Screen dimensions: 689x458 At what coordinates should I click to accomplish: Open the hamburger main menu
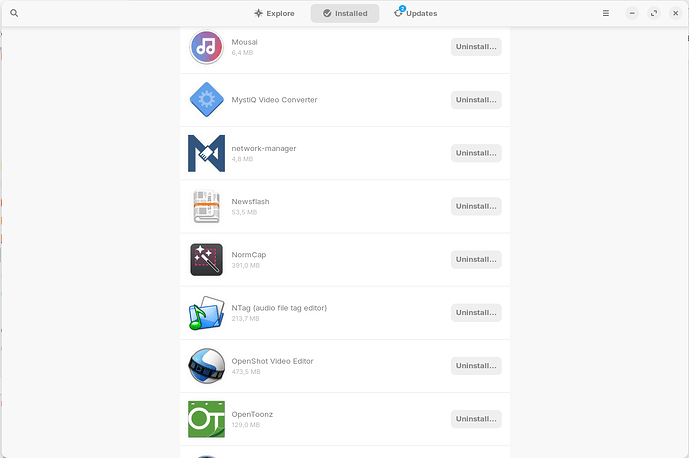coord(606,13)
